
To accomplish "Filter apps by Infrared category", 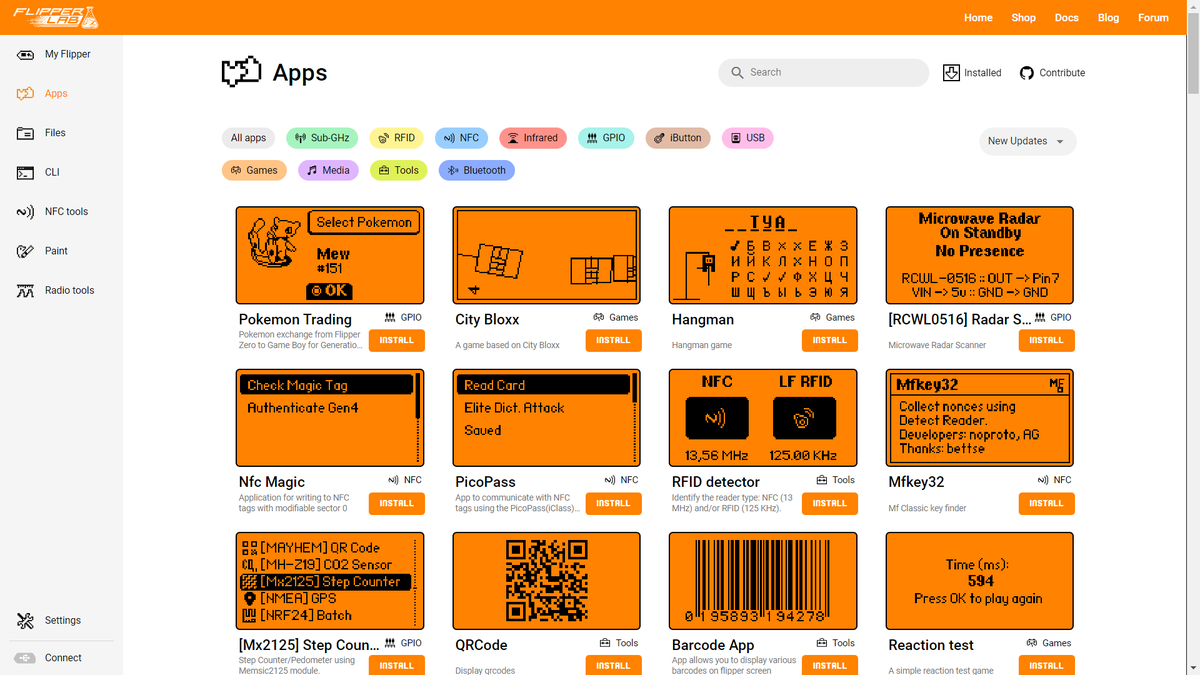I will tap(533, 138).
